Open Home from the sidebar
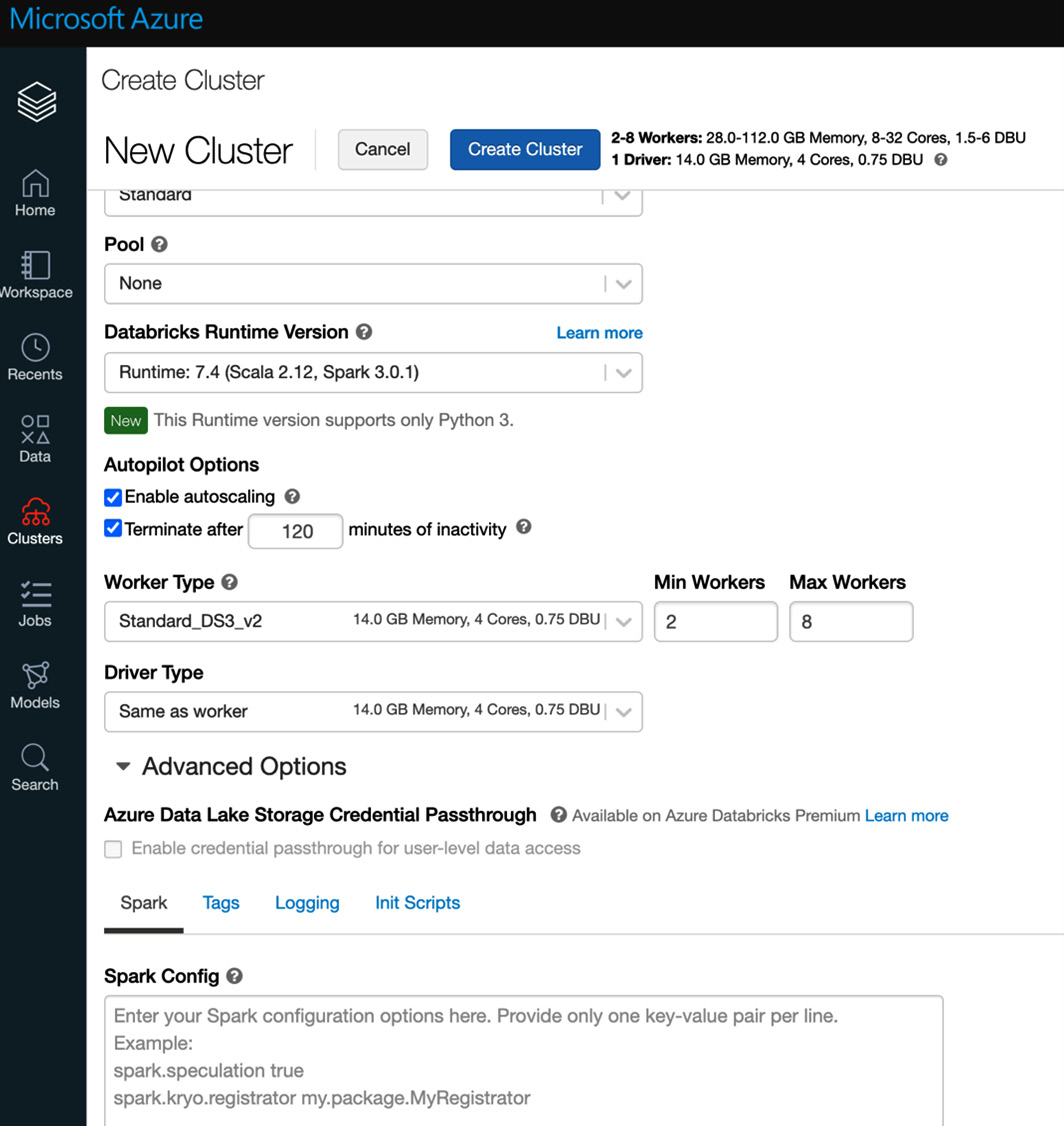1064x1126 pixels. [x=35, y=193]
